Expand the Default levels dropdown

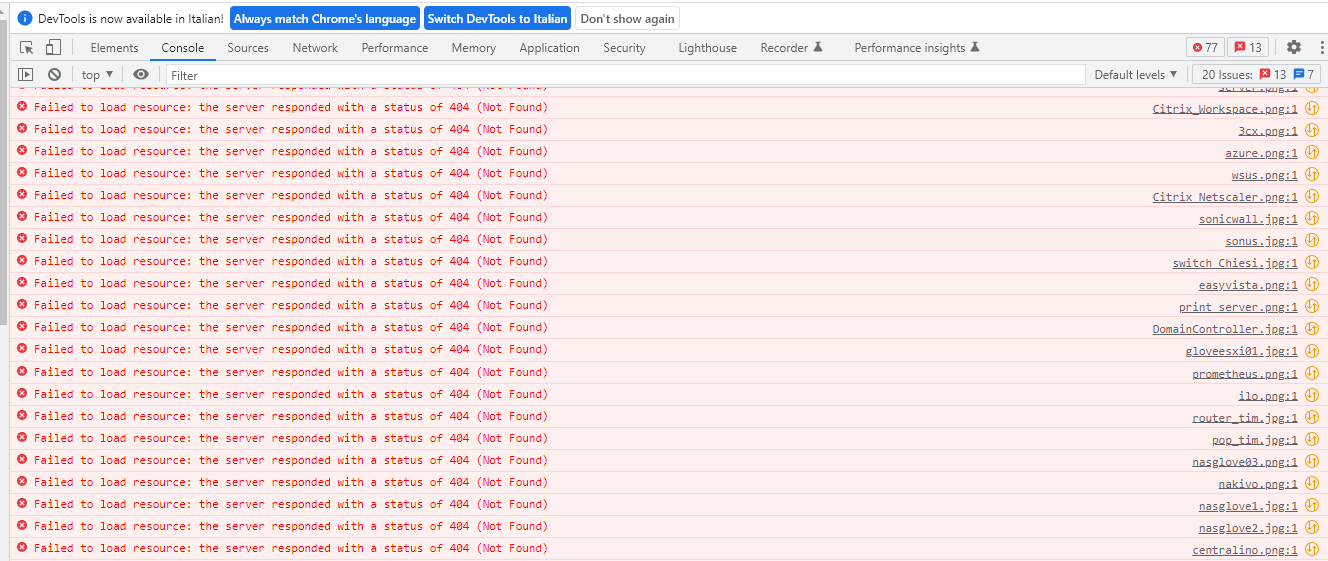(1135, 74)
